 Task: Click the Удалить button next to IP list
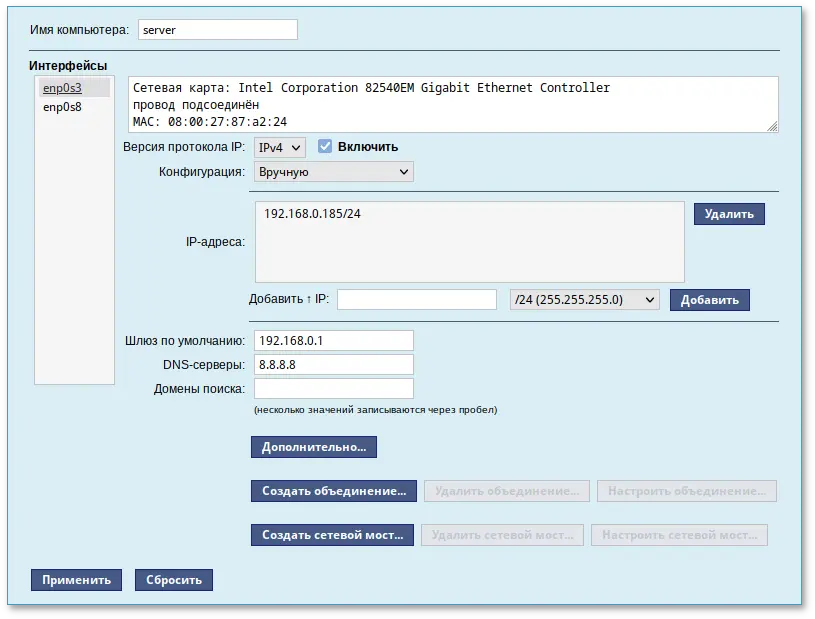click(x=728, y=213)
